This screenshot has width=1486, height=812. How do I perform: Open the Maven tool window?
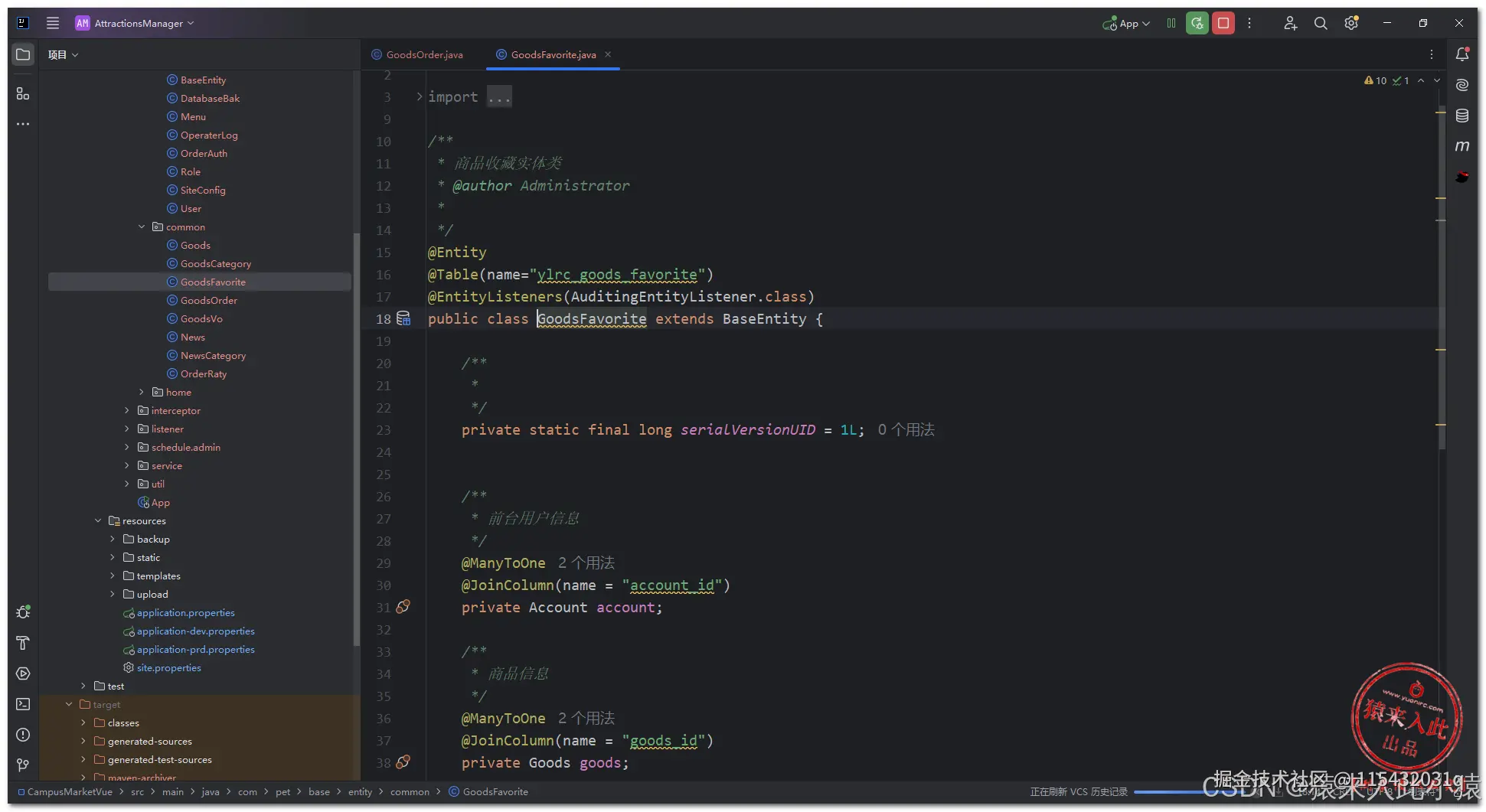(x=1462, y=146)
